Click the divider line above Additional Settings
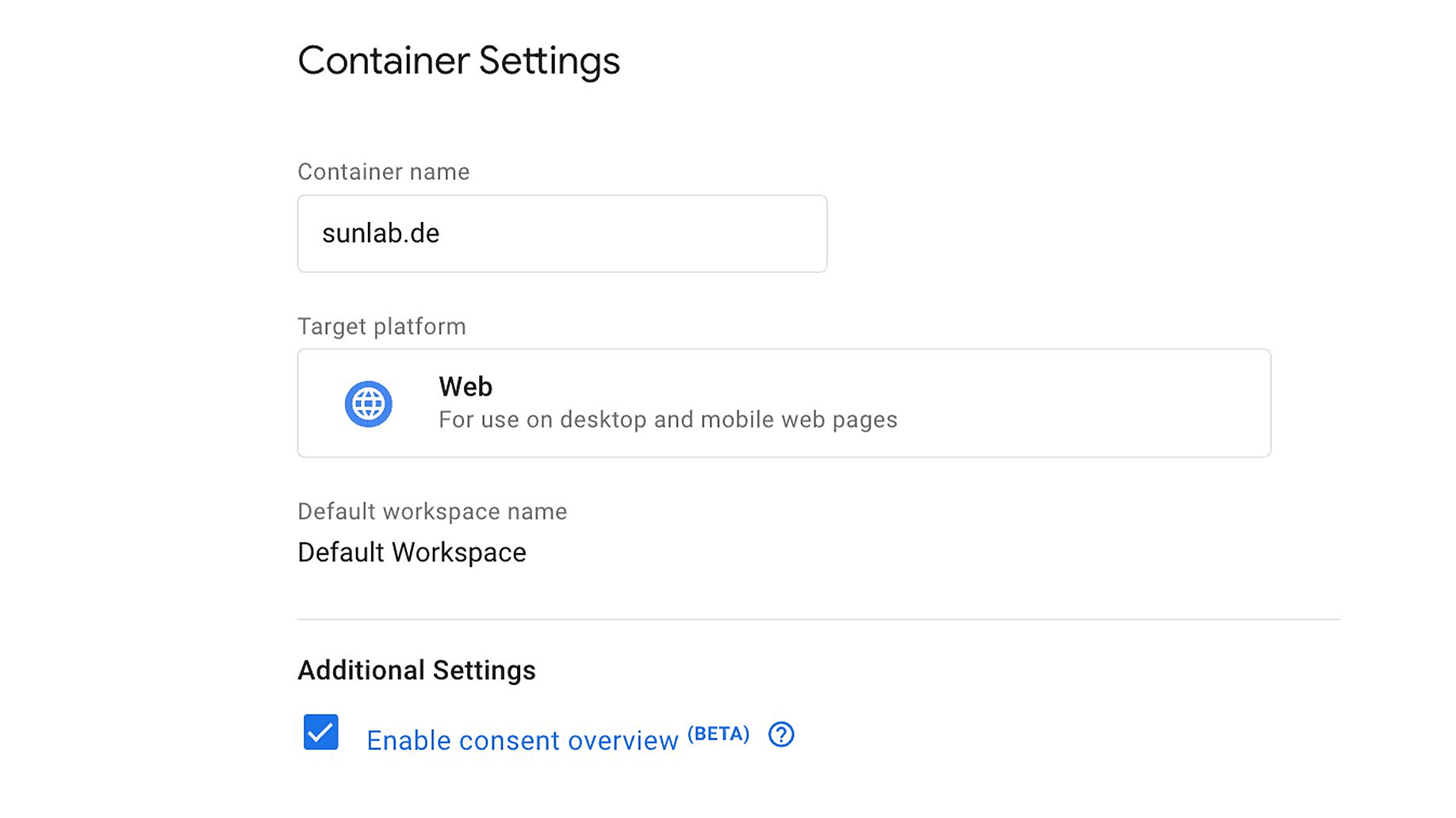Screen dimensions: 1456x818 click(818, 619)
